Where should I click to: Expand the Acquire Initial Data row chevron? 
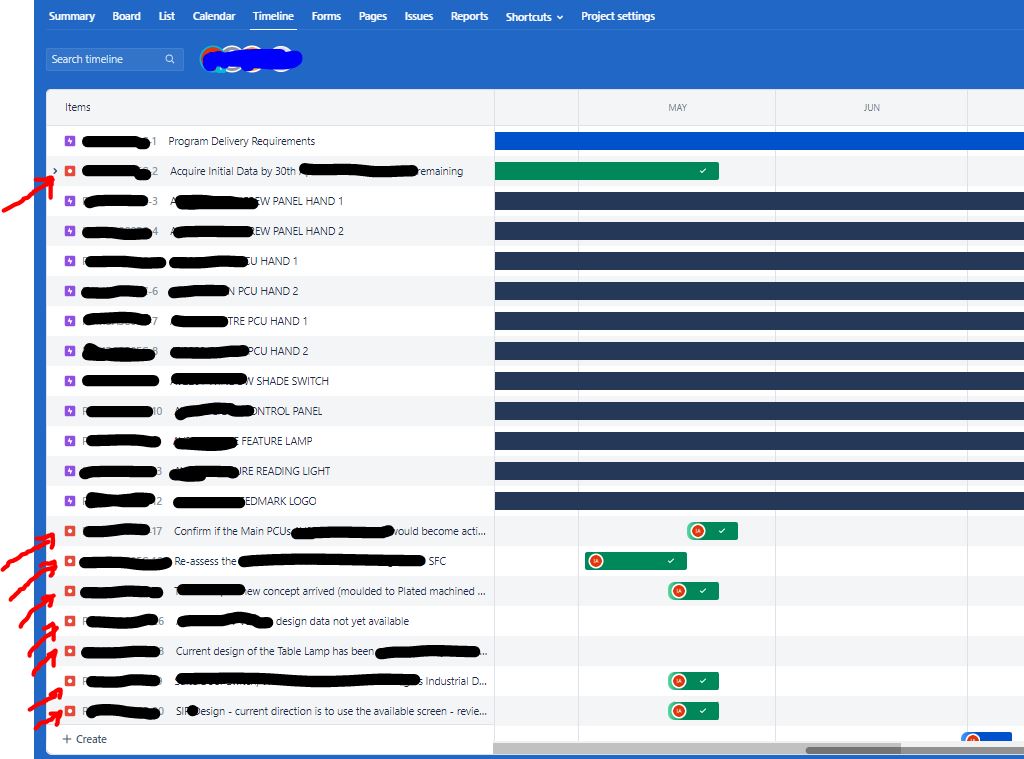[53, 171]
